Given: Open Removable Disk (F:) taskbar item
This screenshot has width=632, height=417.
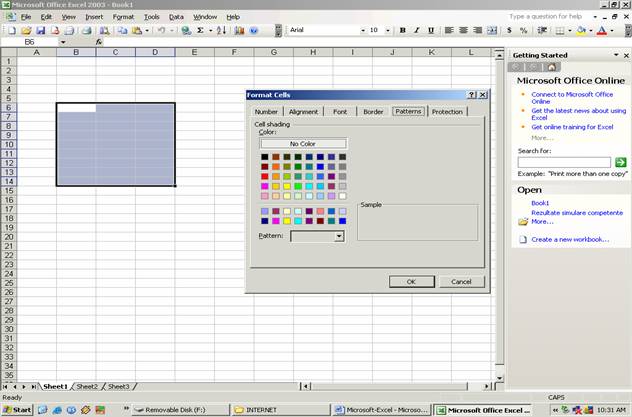Looking at the screenshot, I should (x=181, y=410).
